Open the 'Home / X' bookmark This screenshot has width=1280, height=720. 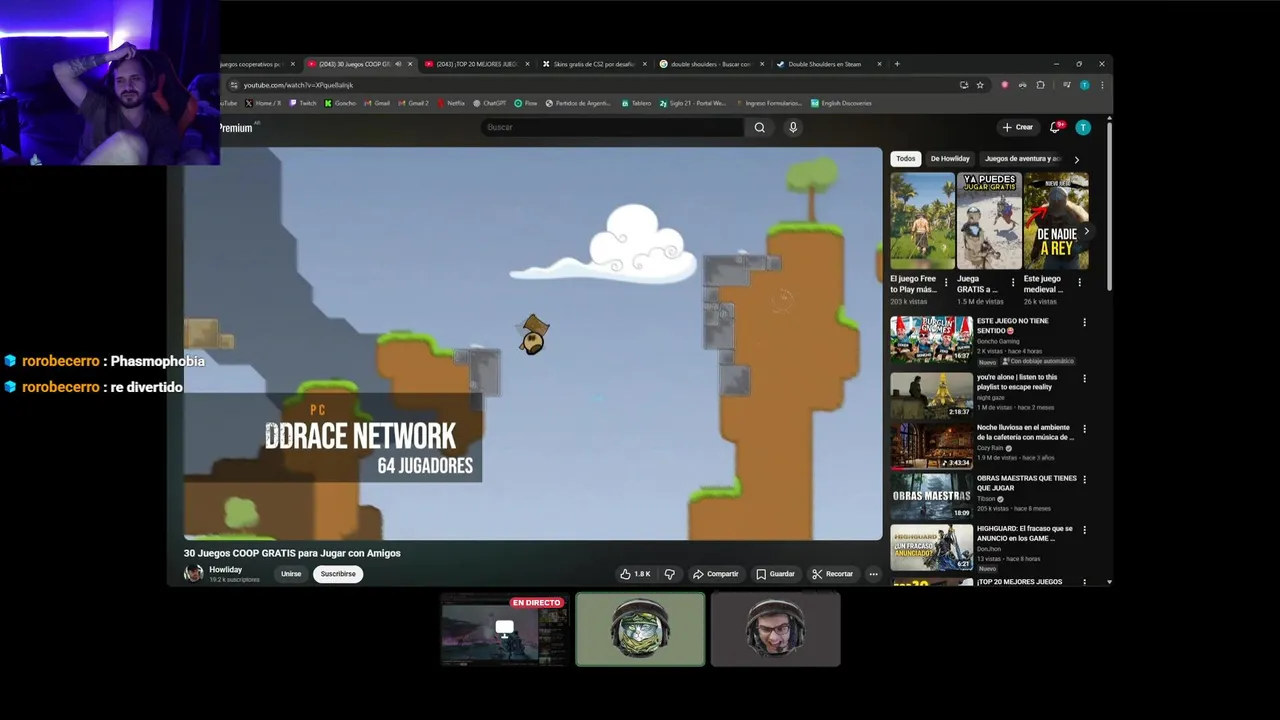263,103
